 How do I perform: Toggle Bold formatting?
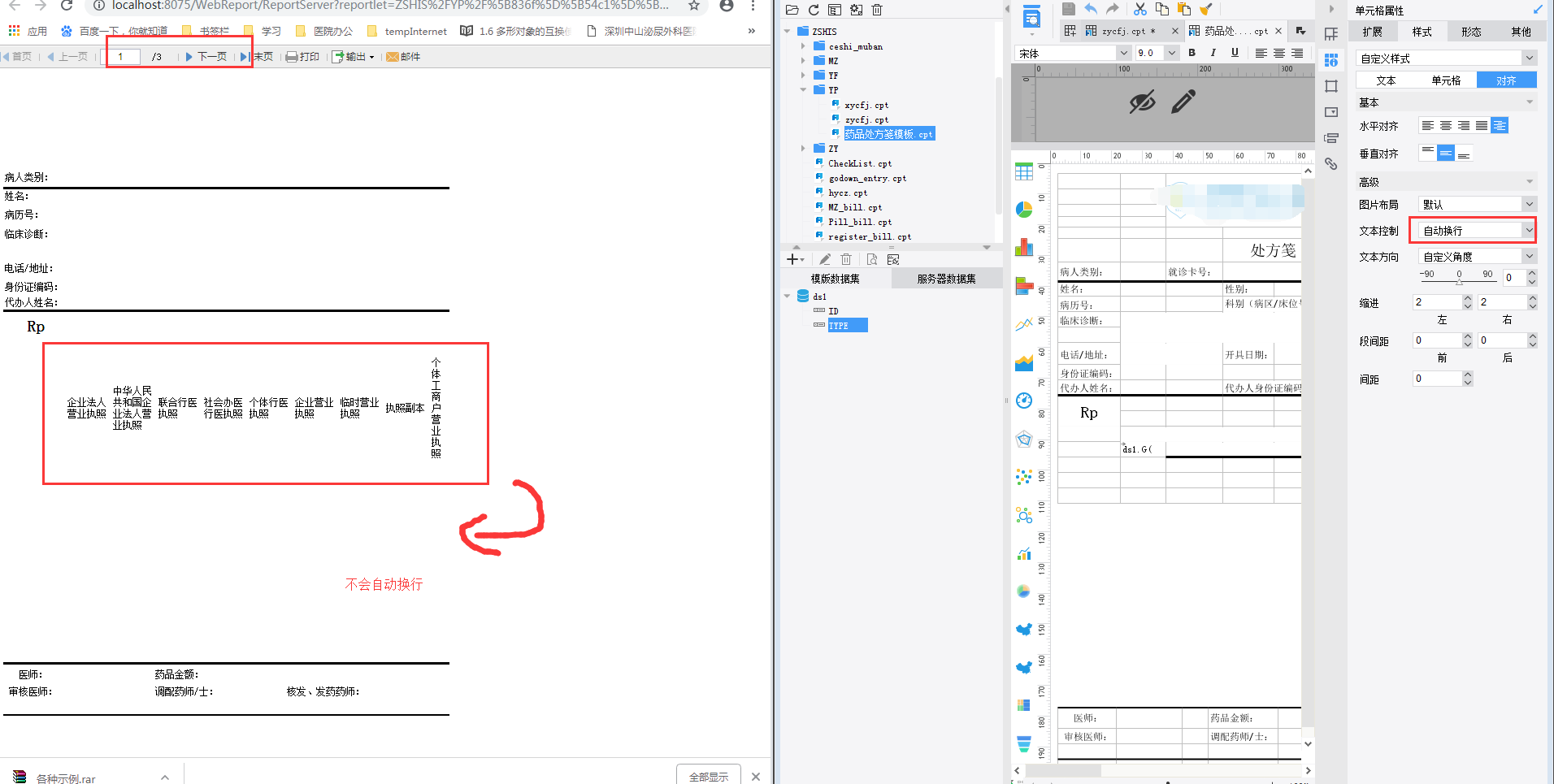1192,53
